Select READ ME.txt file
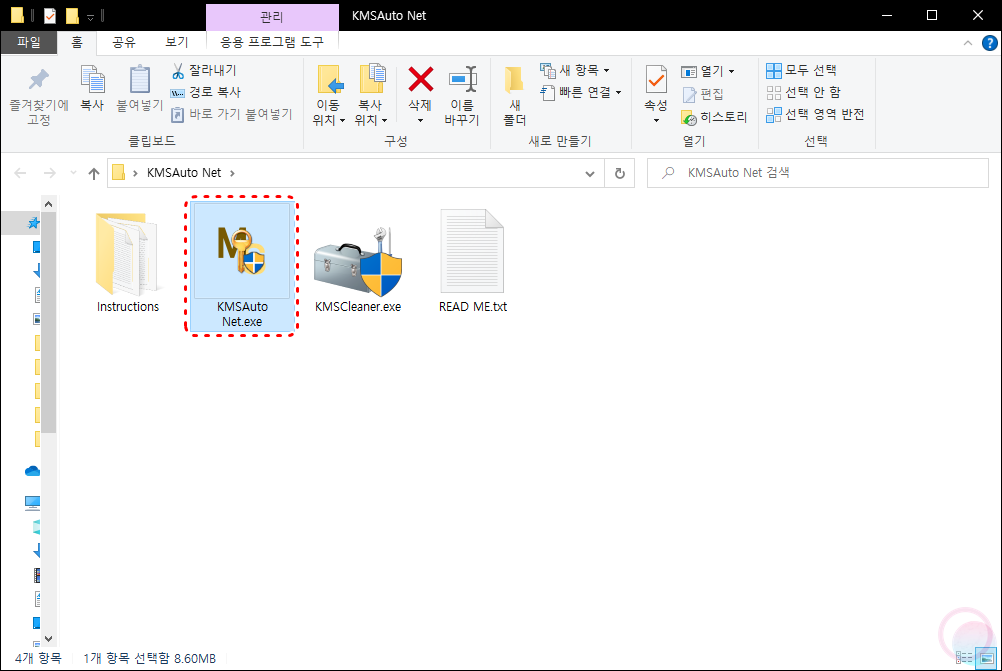 click(x=473, y=261)
